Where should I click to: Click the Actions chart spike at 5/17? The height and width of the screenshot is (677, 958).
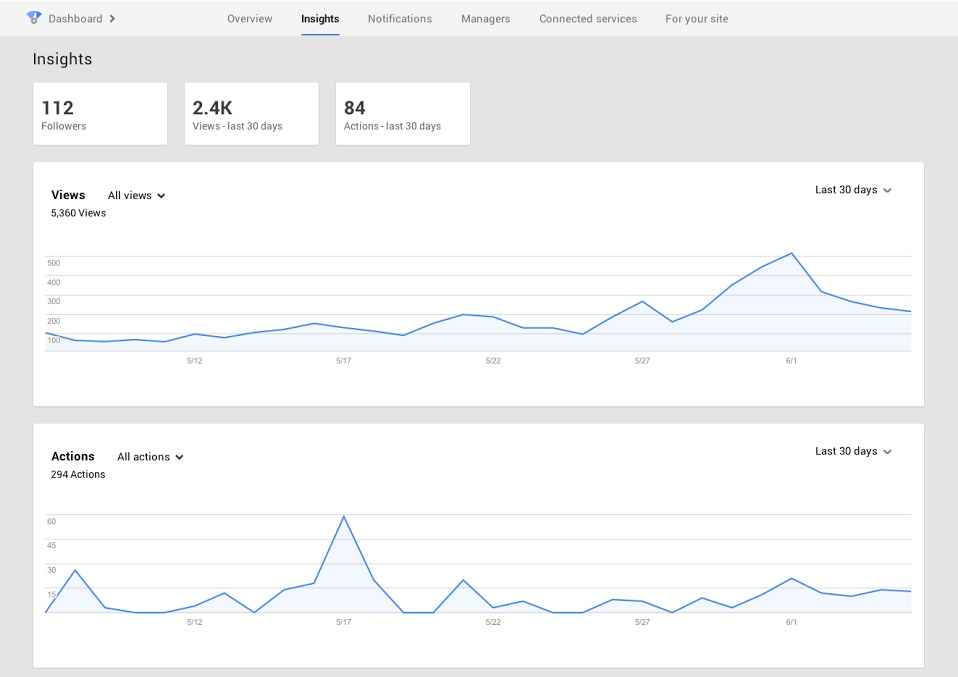point(343,517)
